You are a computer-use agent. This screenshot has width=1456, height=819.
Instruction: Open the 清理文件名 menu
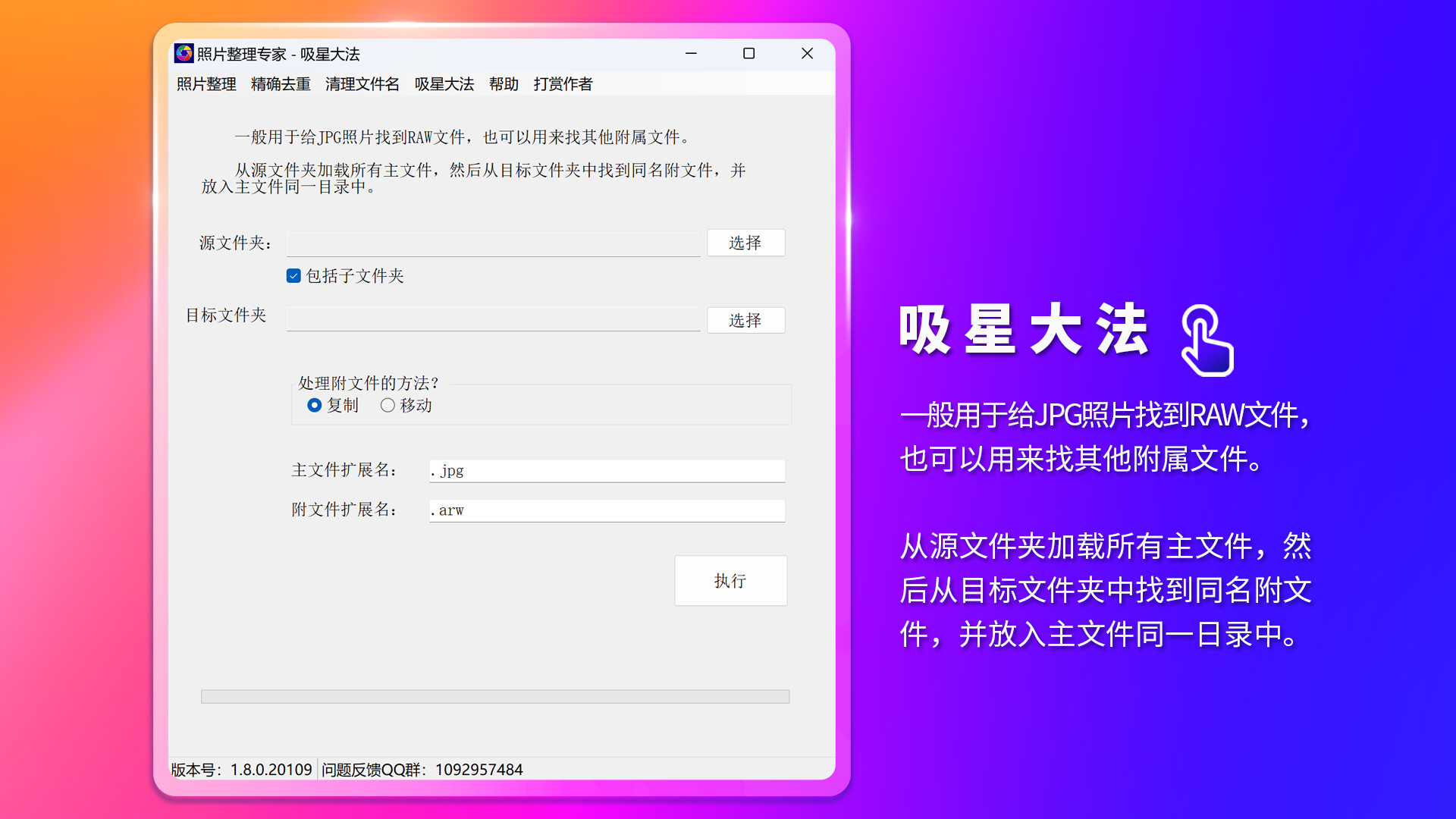coord(362,84)
